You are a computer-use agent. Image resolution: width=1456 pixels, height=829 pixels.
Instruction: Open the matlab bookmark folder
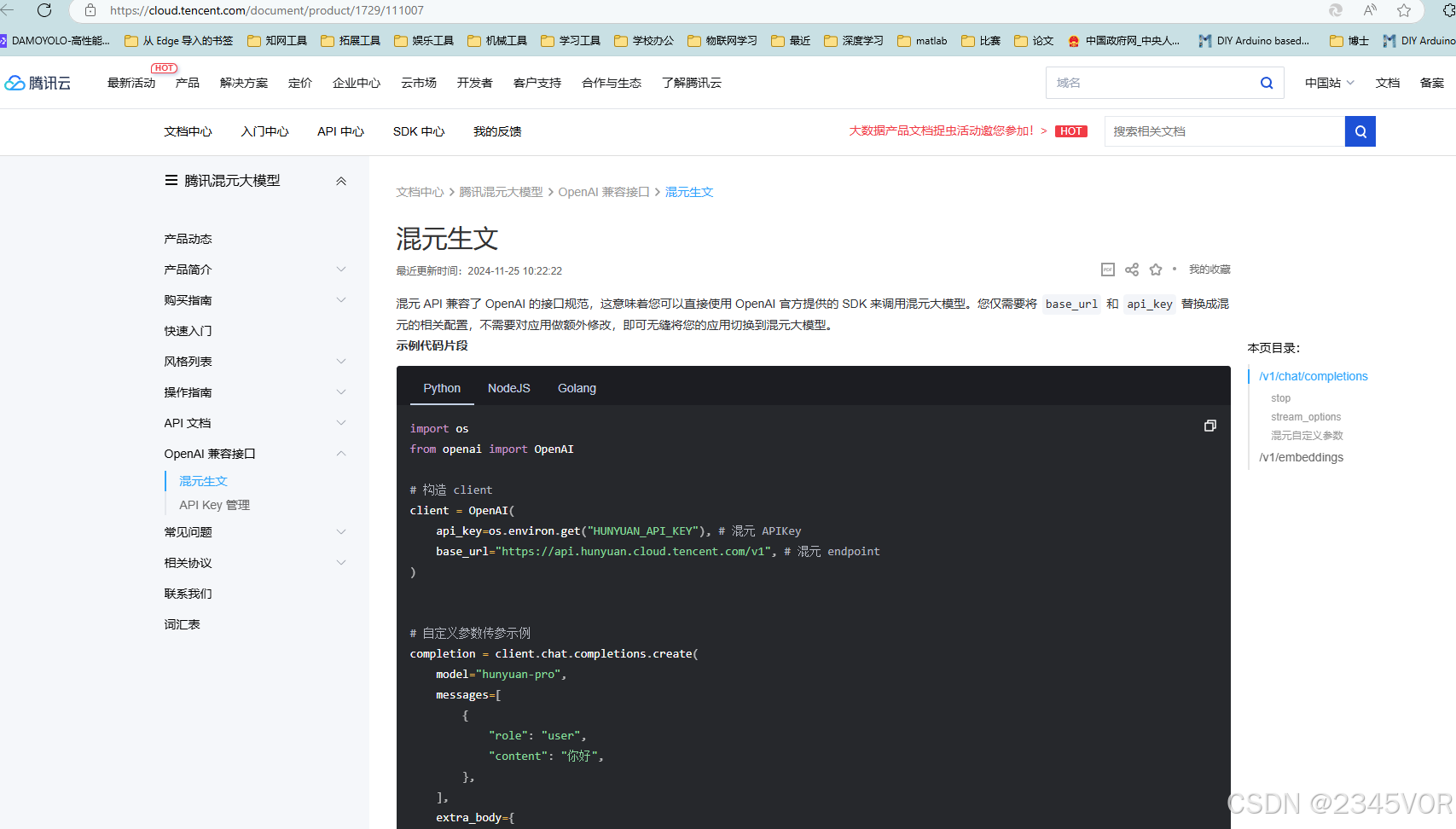pos(922,41)
